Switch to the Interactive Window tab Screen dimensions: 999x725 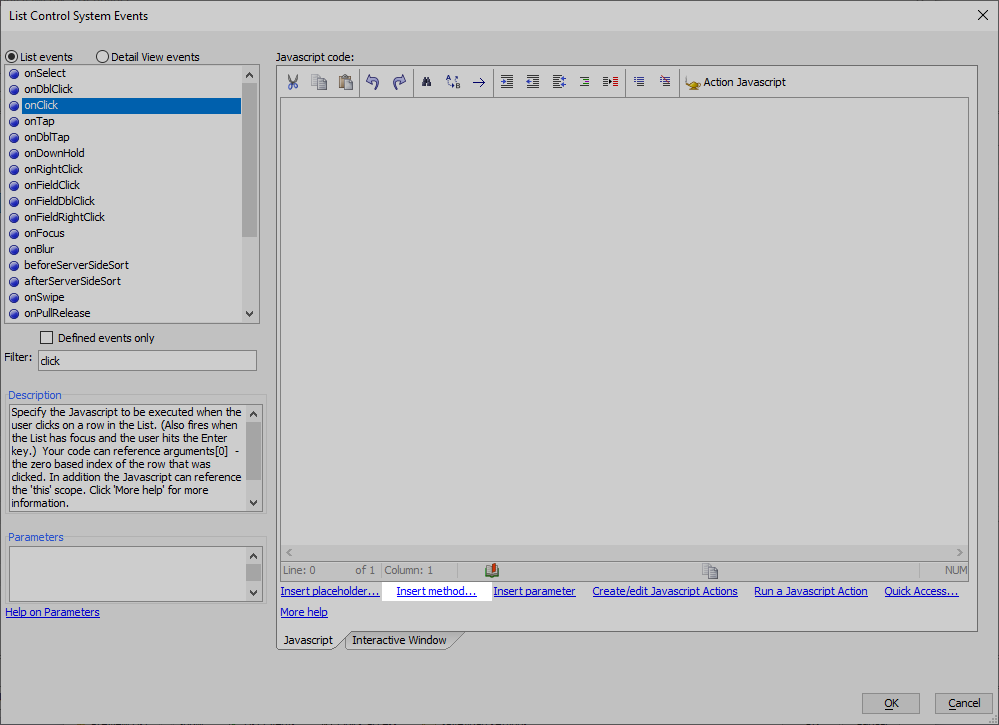click(x=399, y=640)
